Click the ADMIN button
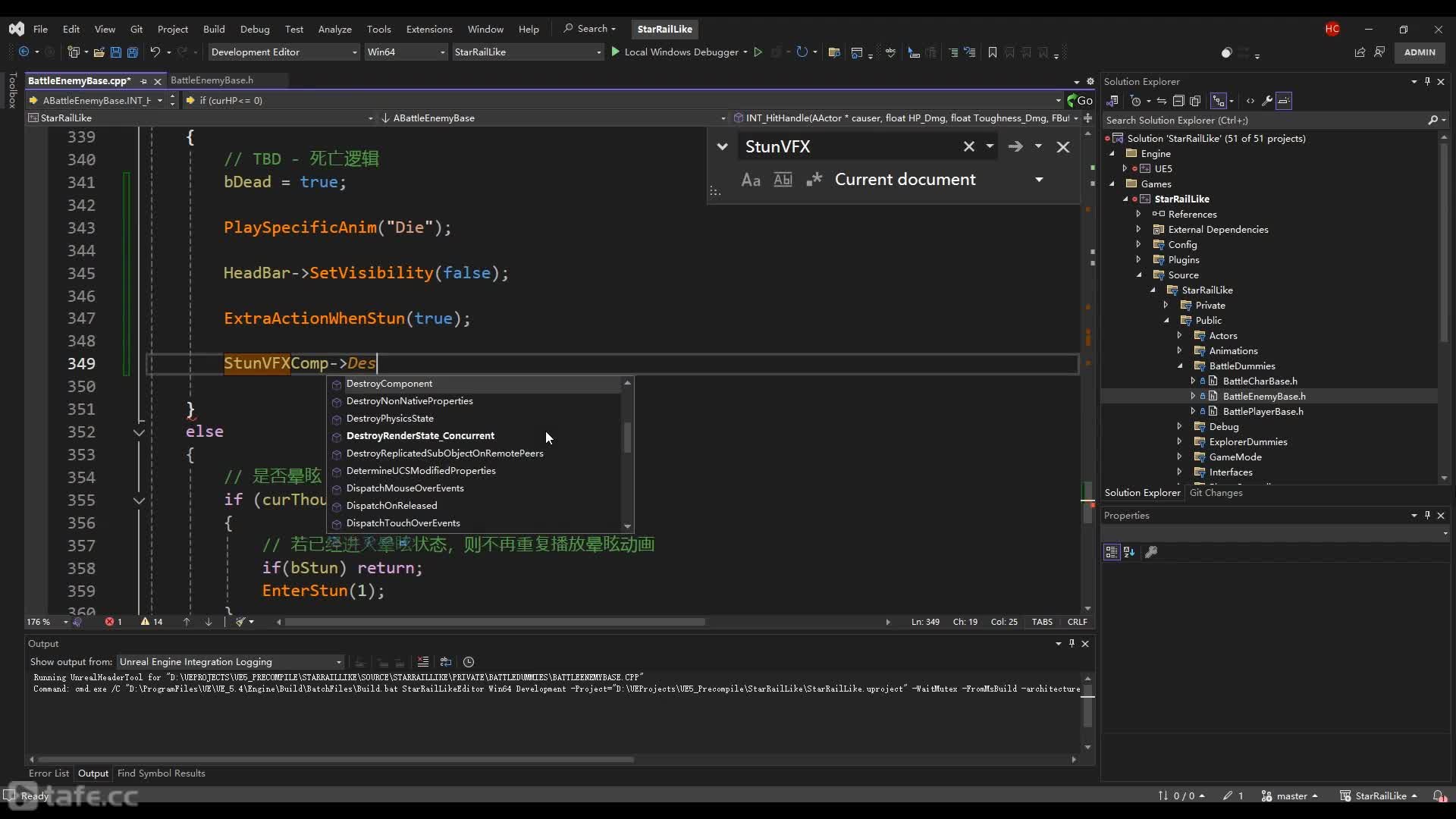The image size is (1456, 819). point(1420,52)
